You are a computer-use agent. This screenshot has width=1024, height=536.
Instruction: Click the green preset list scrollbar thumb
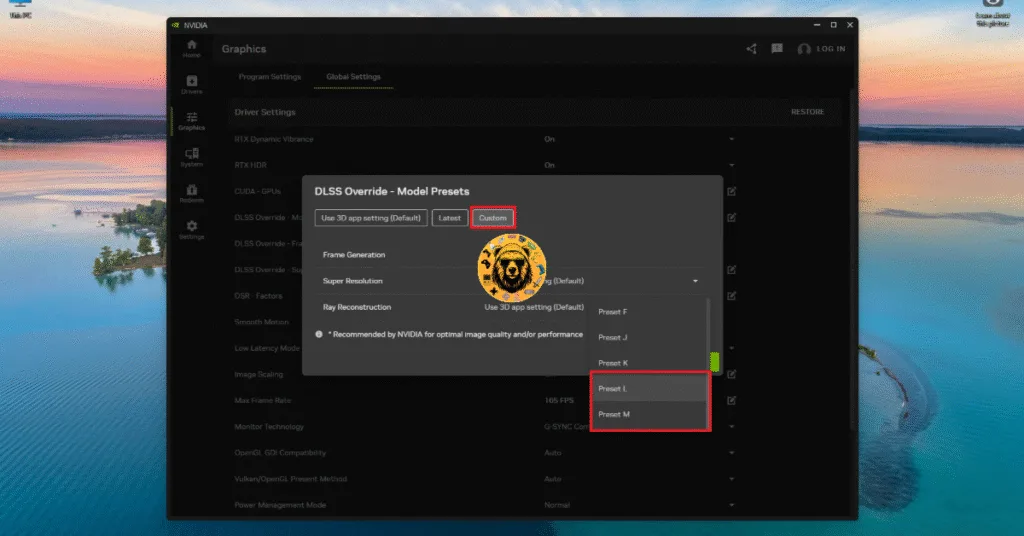click(x=715, y=362)
